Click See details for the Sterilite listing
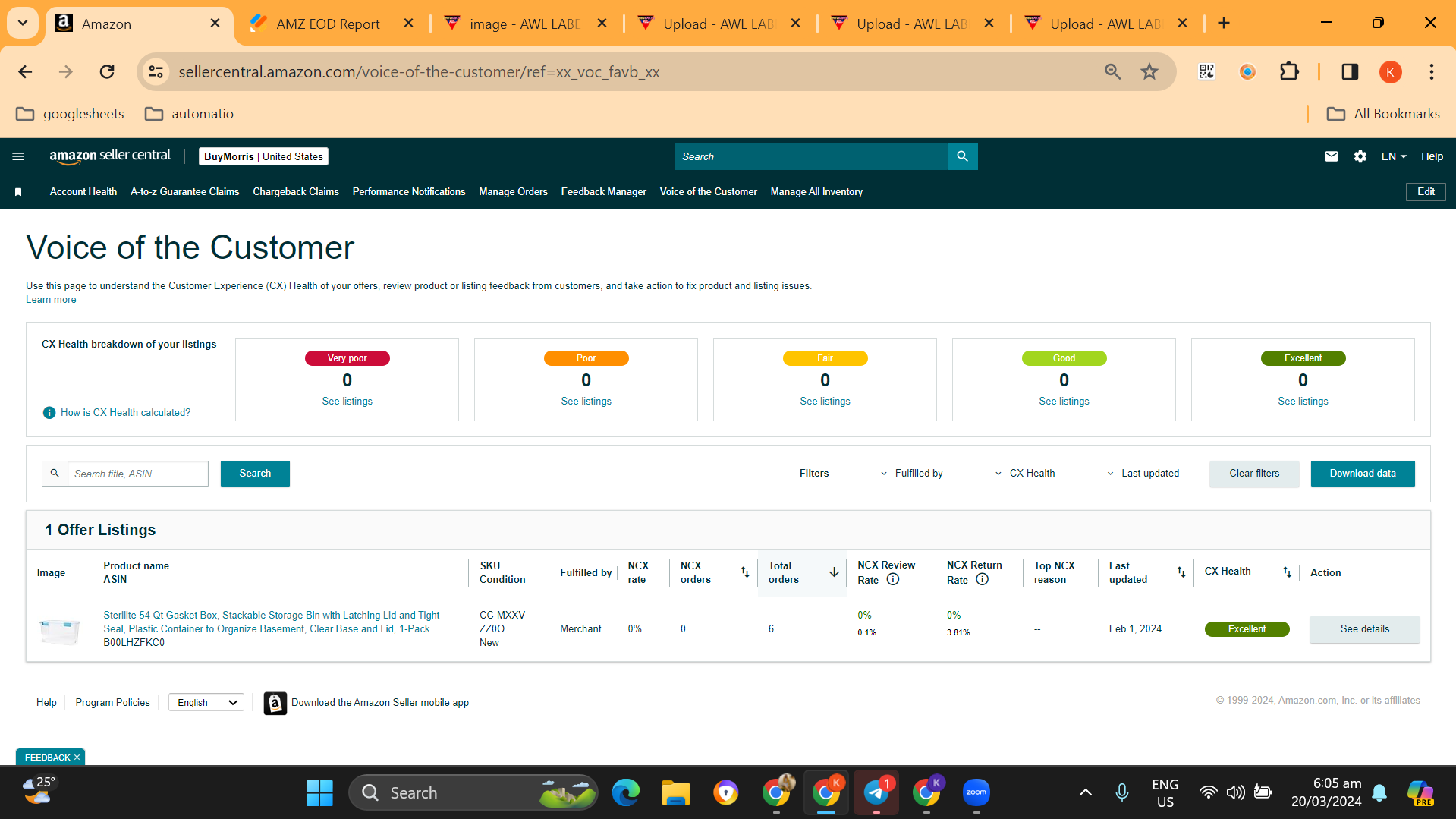1456x819 pixels. (1364, 629)
